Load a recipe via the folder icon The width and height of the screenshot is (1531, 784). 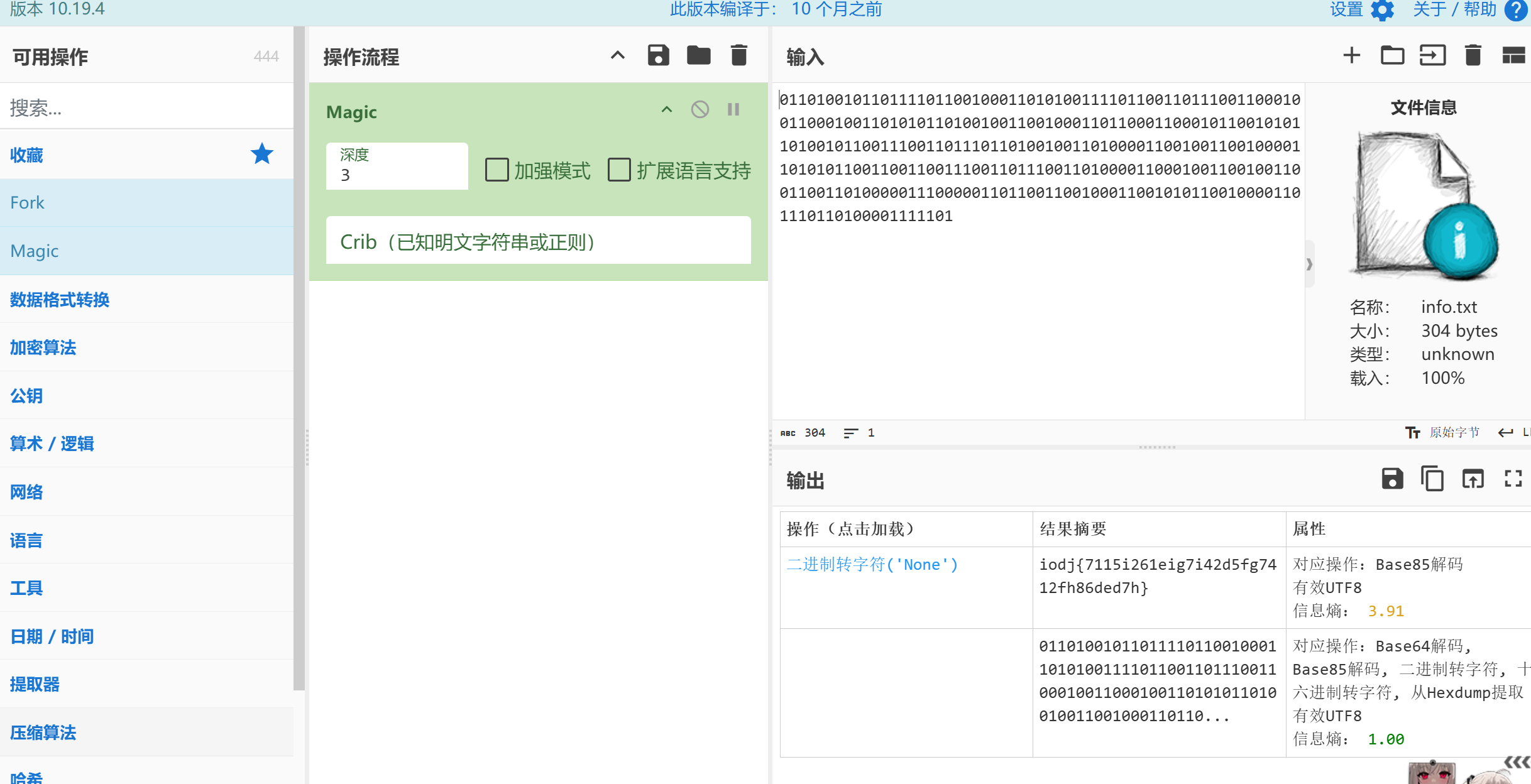tap(698, 56)
